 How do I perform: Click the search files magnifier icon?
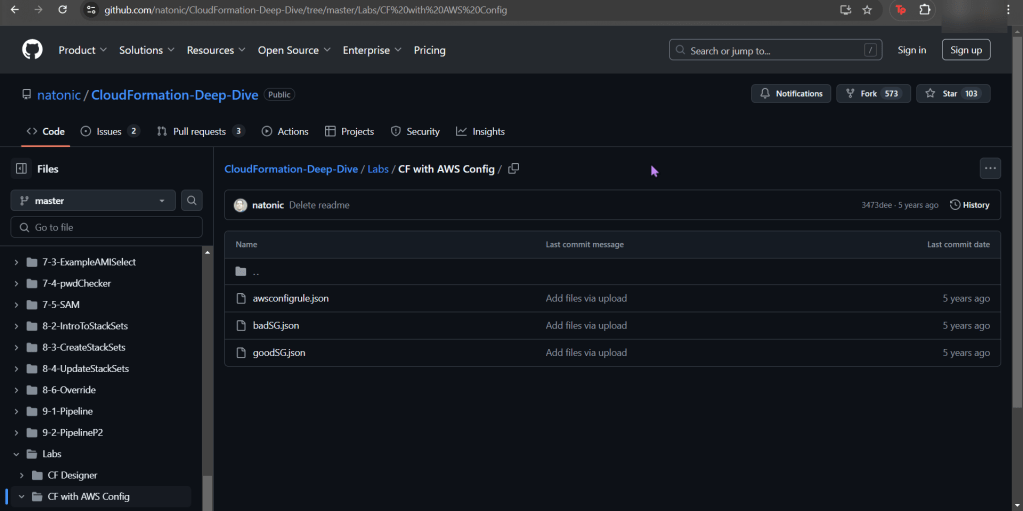pos(191,201)
